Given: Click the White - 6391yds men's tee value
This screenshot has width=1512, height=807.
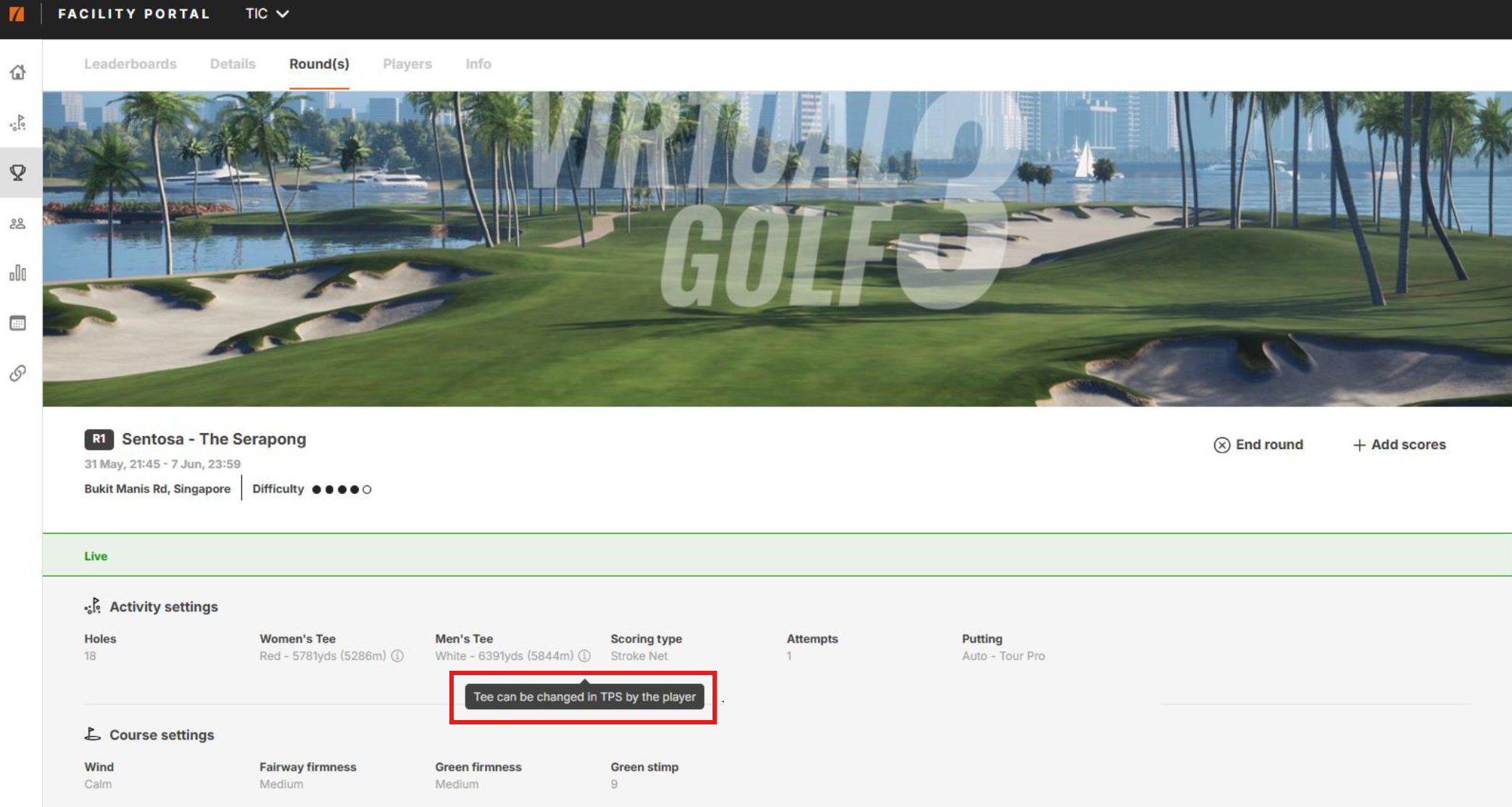Looking at the screenshot, I should [504, 656].
